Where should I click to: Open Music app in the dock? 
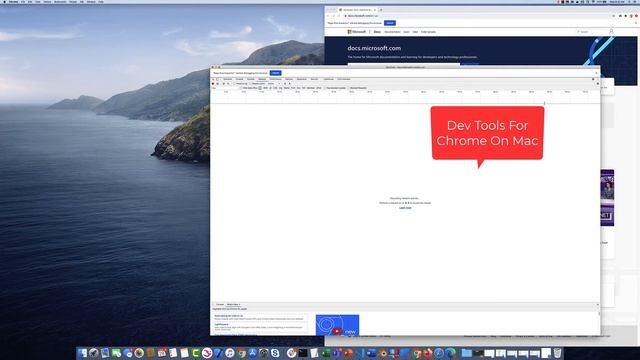230,353
